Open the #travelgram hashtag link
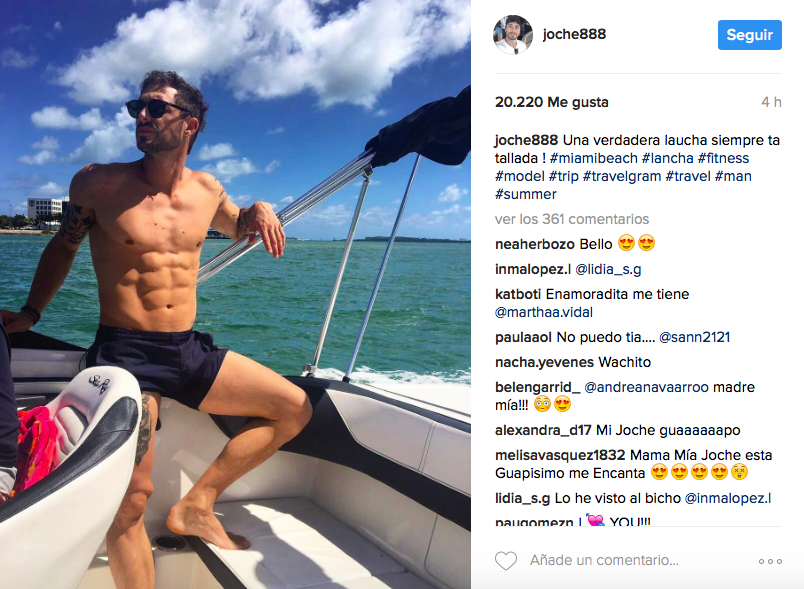This screenshot has width=804, height=589. (x=621, y=176)
